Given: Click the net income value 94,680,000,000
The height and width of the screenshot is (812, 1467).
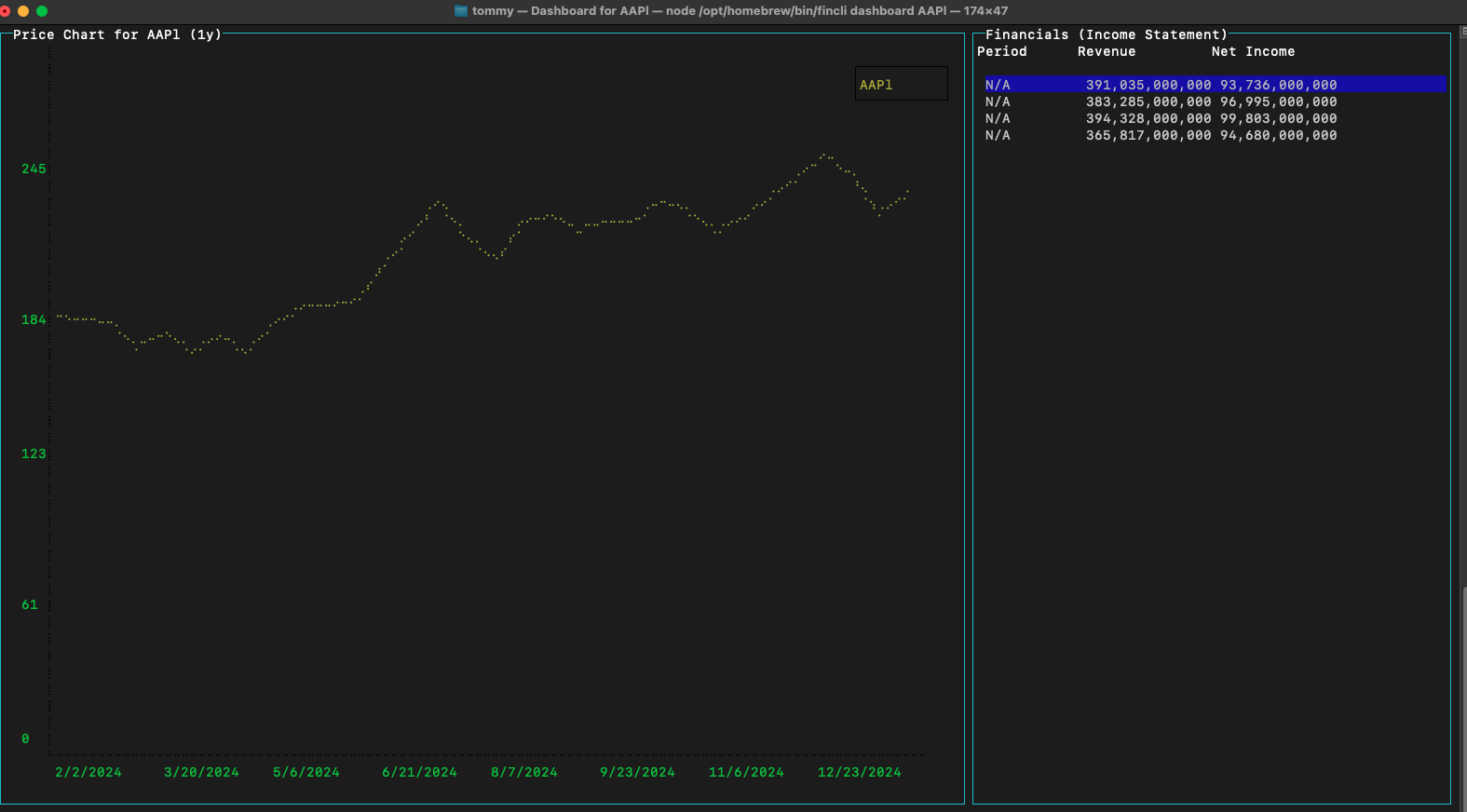Looking at the screenshot, I should point(1278,135).
